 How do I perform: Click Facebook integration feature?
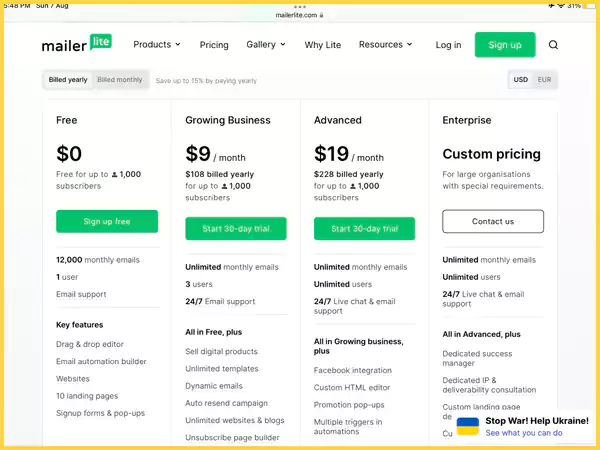(353, 370)
